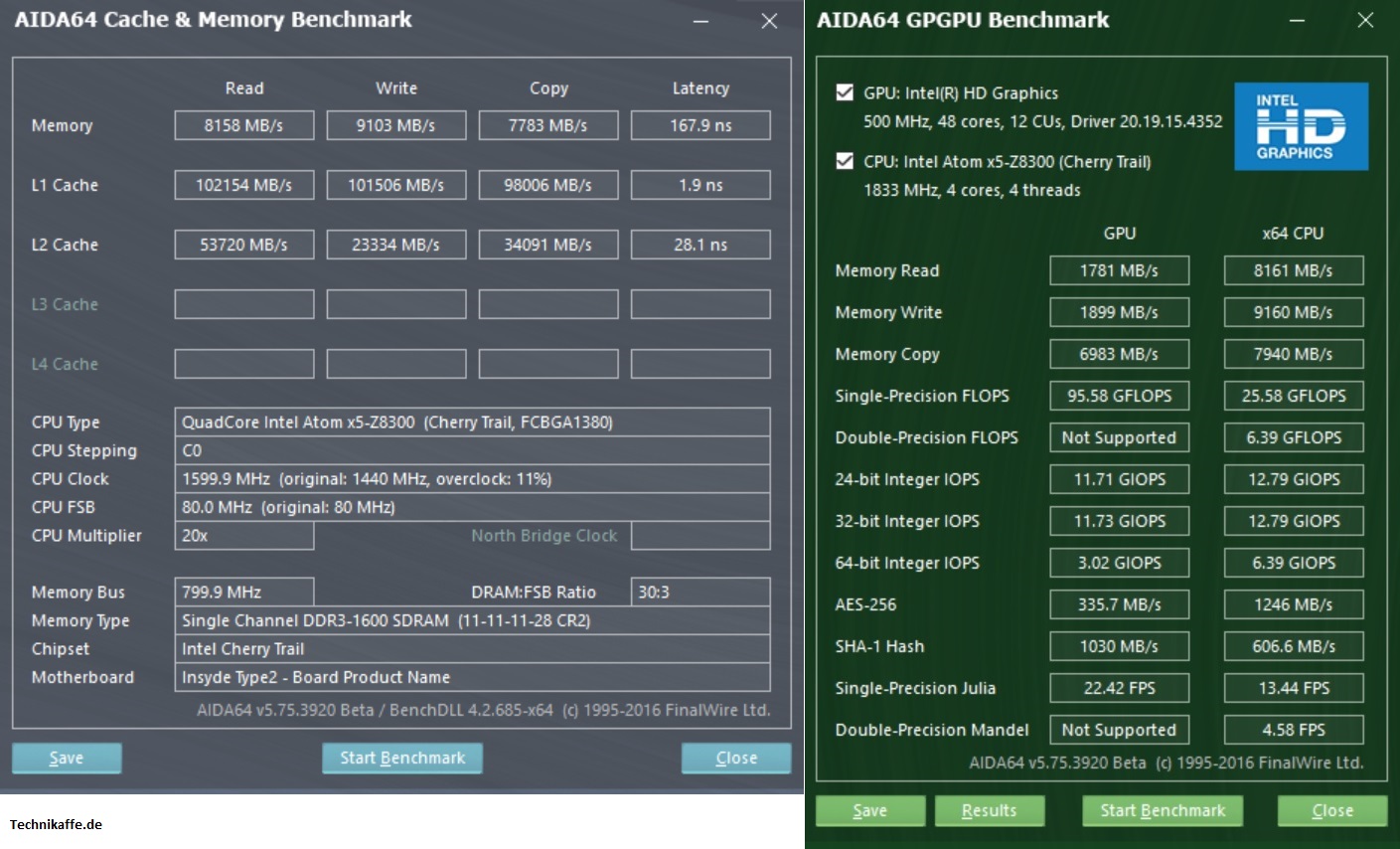Save the GPGPU Benchmark results
Screen dimensions: 1400x849
[x=870, y=810]
